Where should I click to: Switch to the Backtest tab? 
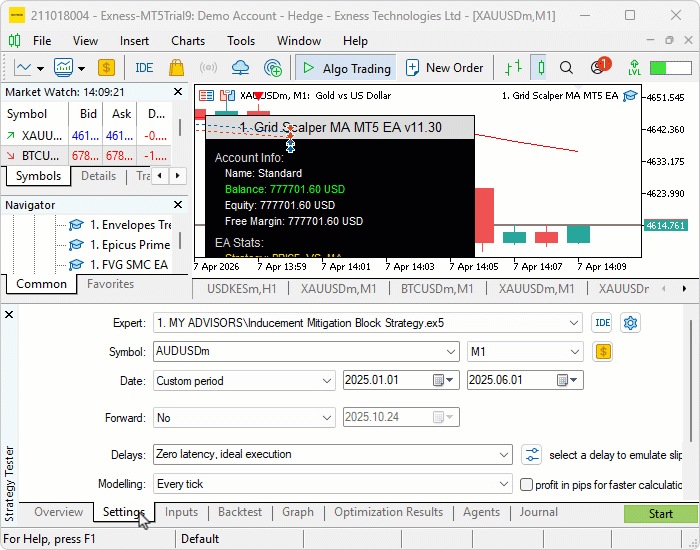click(240, 512)
